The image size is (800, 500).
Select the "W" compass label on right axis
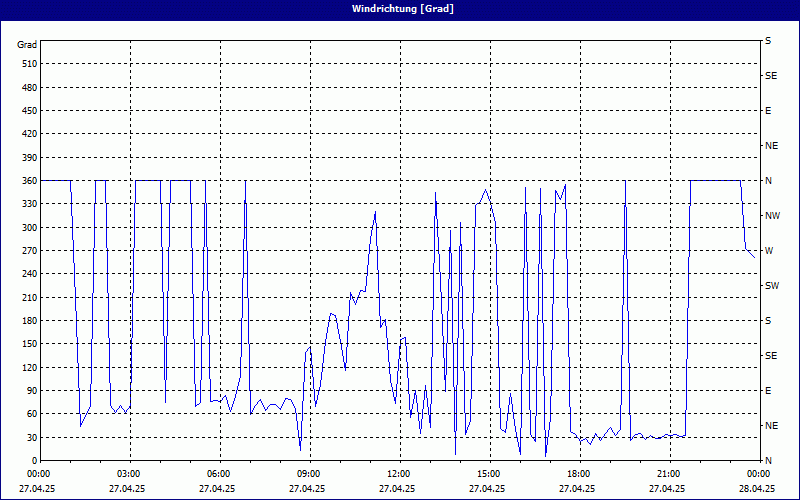[769, 250]
